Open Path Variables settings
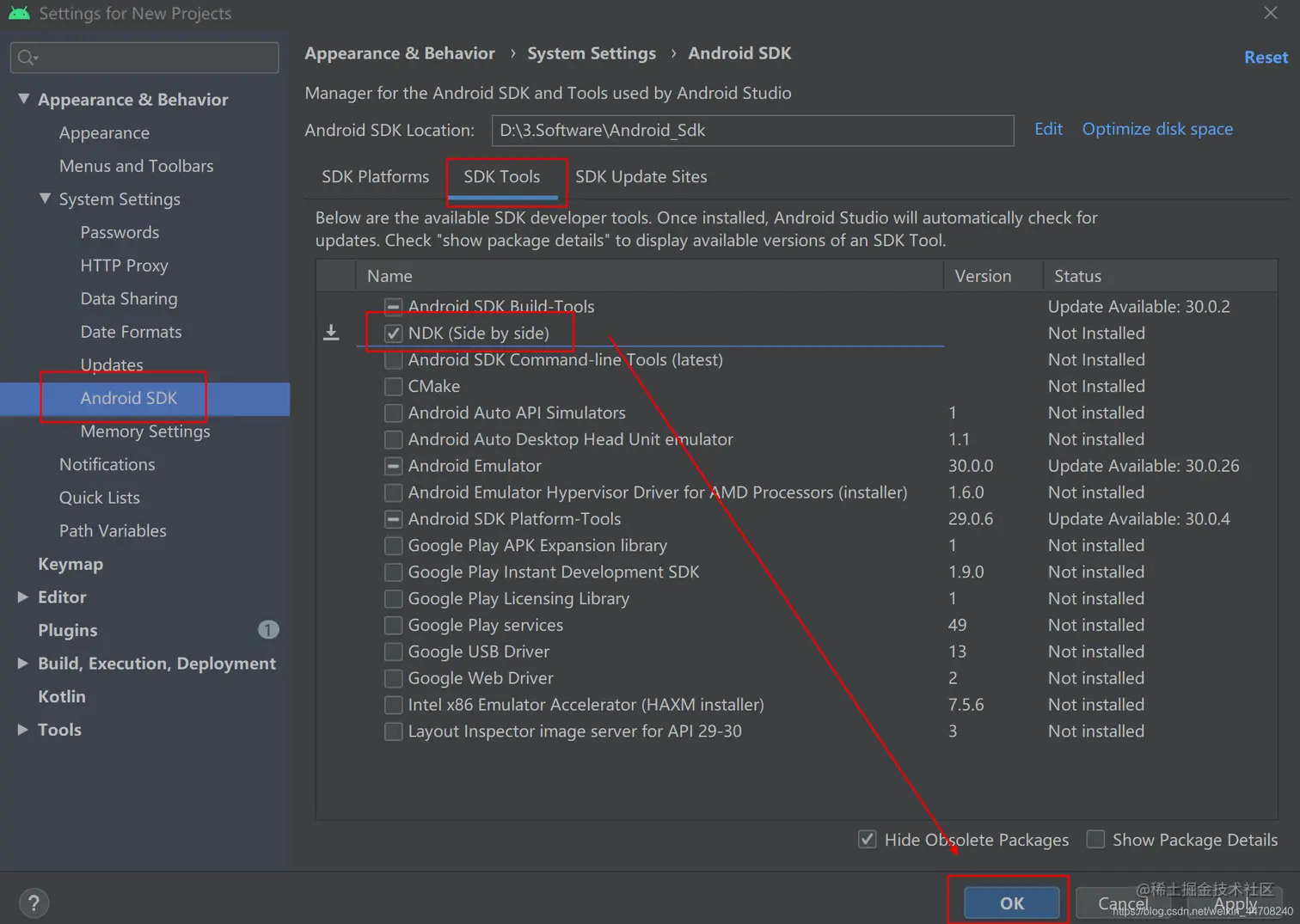The width and height of the screenshot is (1300, 924). click(x=113, y=530)
